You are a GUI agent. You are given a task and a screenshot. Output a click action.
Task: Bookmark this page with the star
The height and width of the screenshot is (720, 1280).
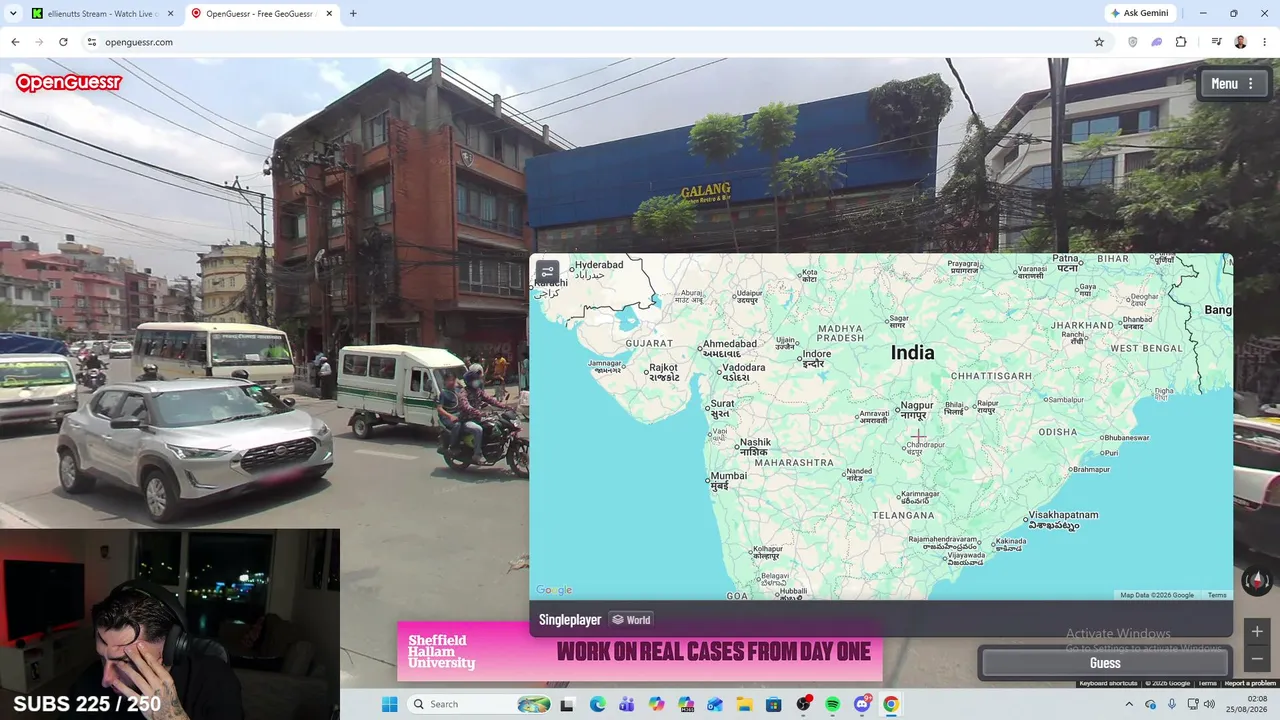click(x=1099, y=42)
